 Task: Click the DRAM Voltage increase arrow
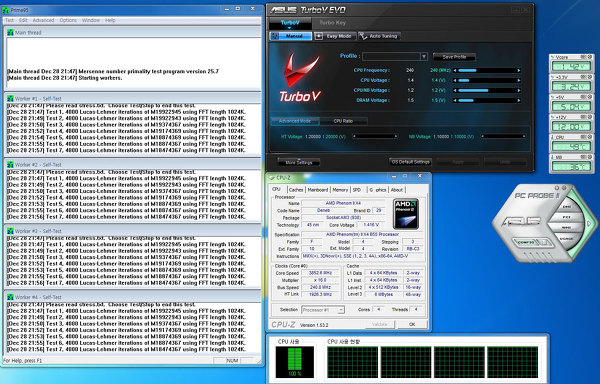tap(519, 100)
